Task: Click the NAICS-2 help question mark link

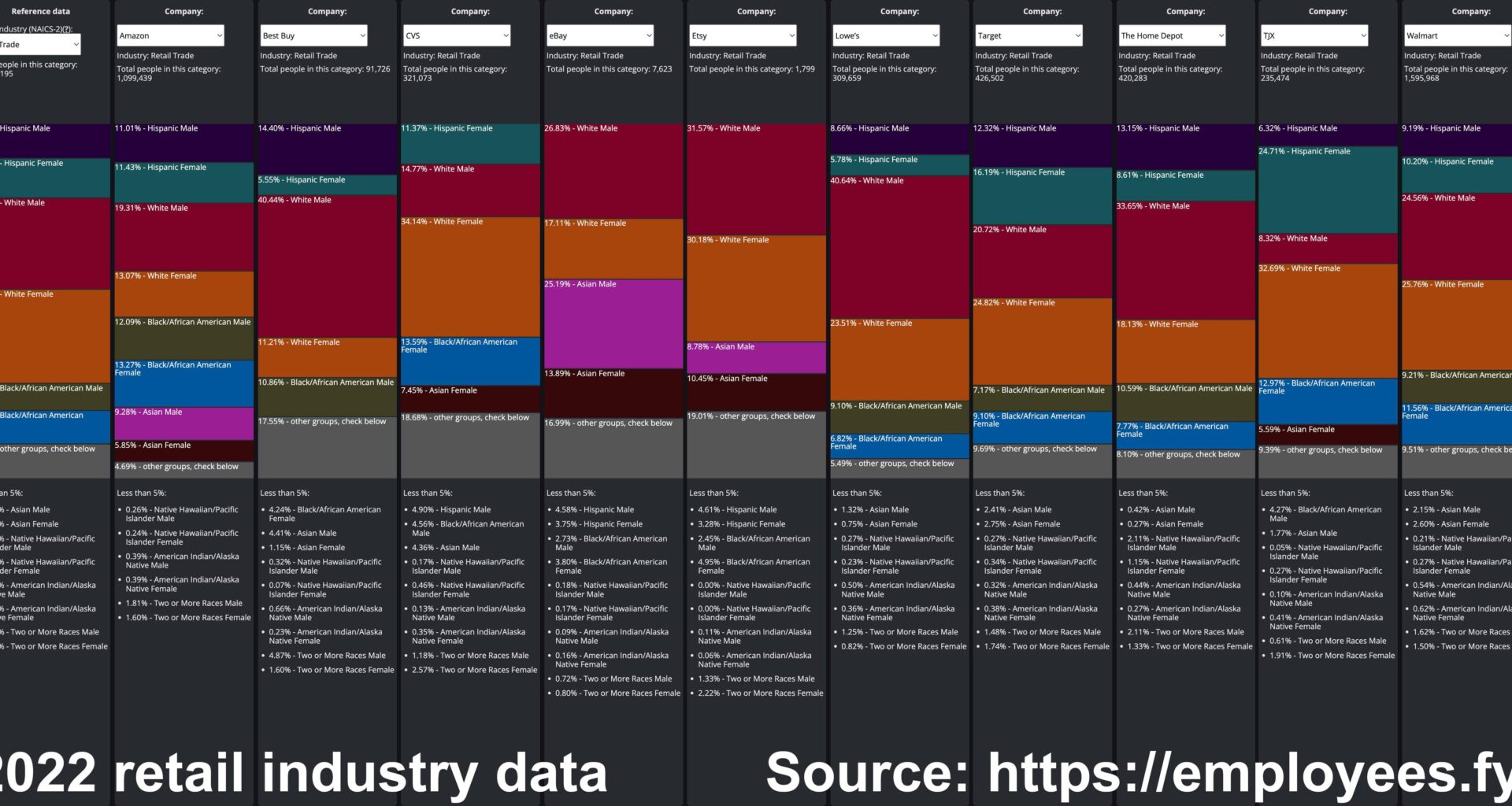Action: click(x=66, y=29)
